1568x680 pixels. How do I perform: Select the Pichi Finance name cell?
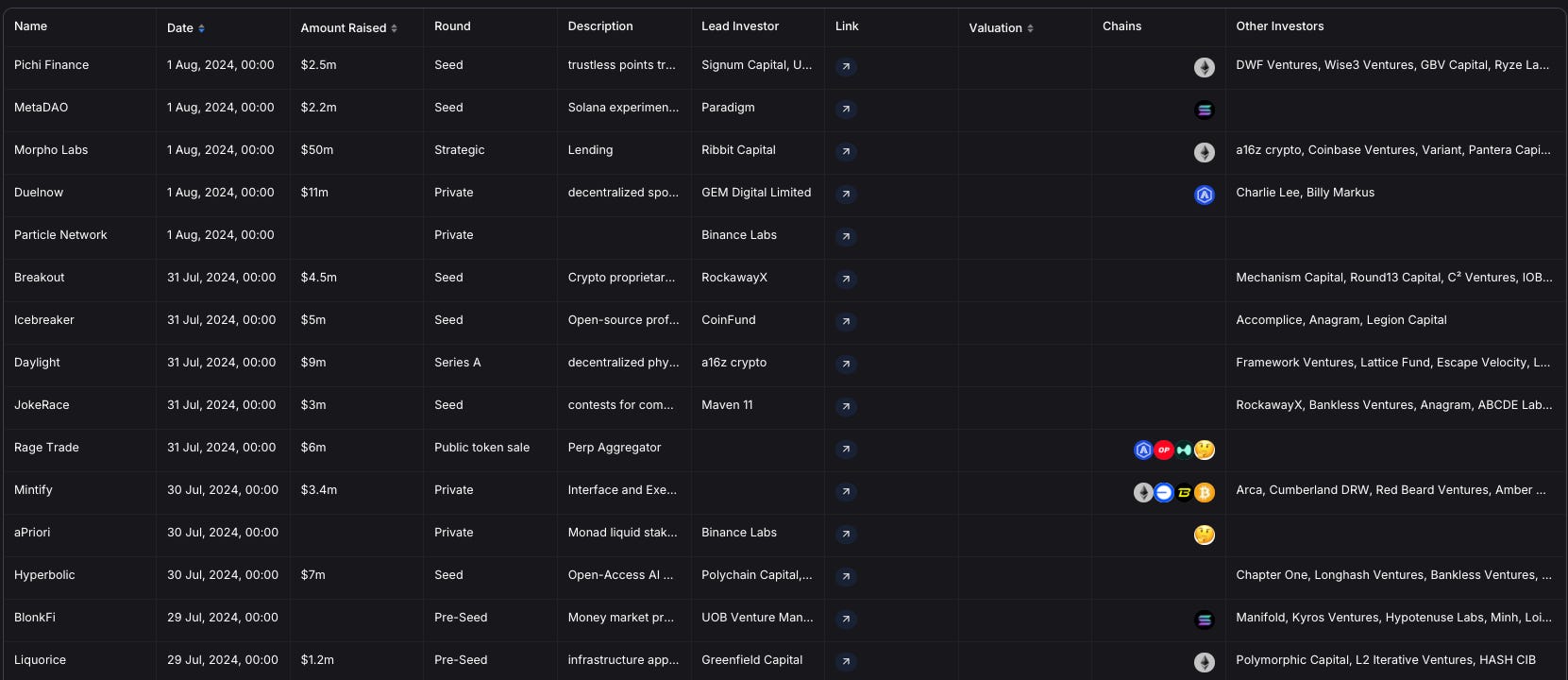point(52,65)
